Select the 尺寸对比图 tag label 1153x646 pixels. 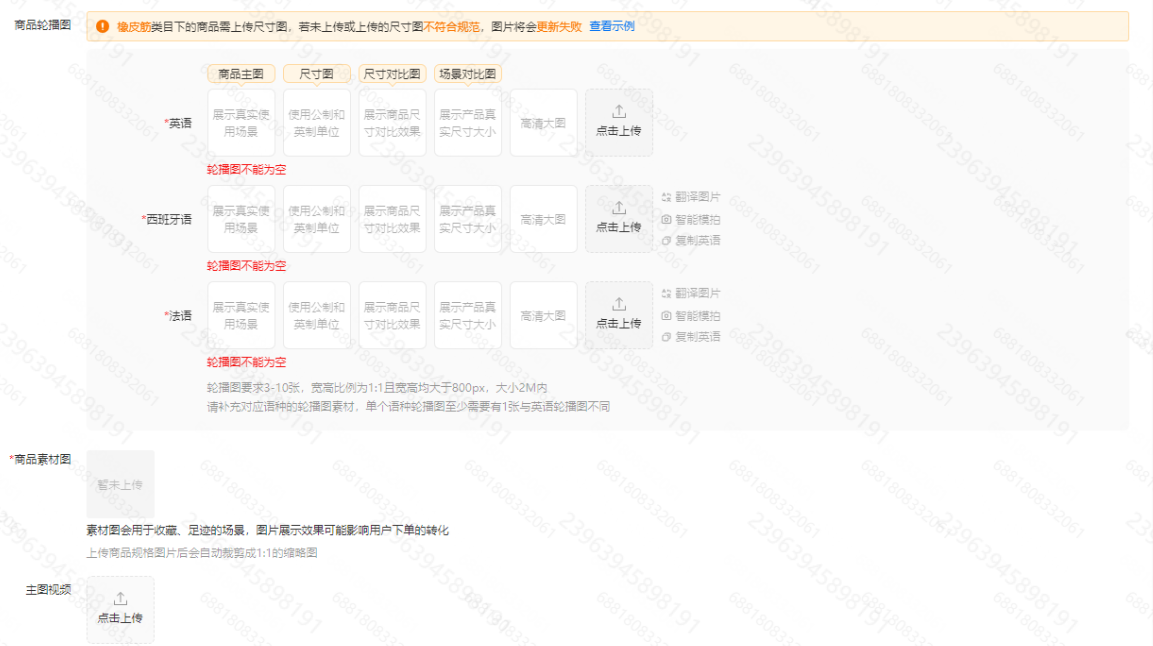click(x=392, y=73)
